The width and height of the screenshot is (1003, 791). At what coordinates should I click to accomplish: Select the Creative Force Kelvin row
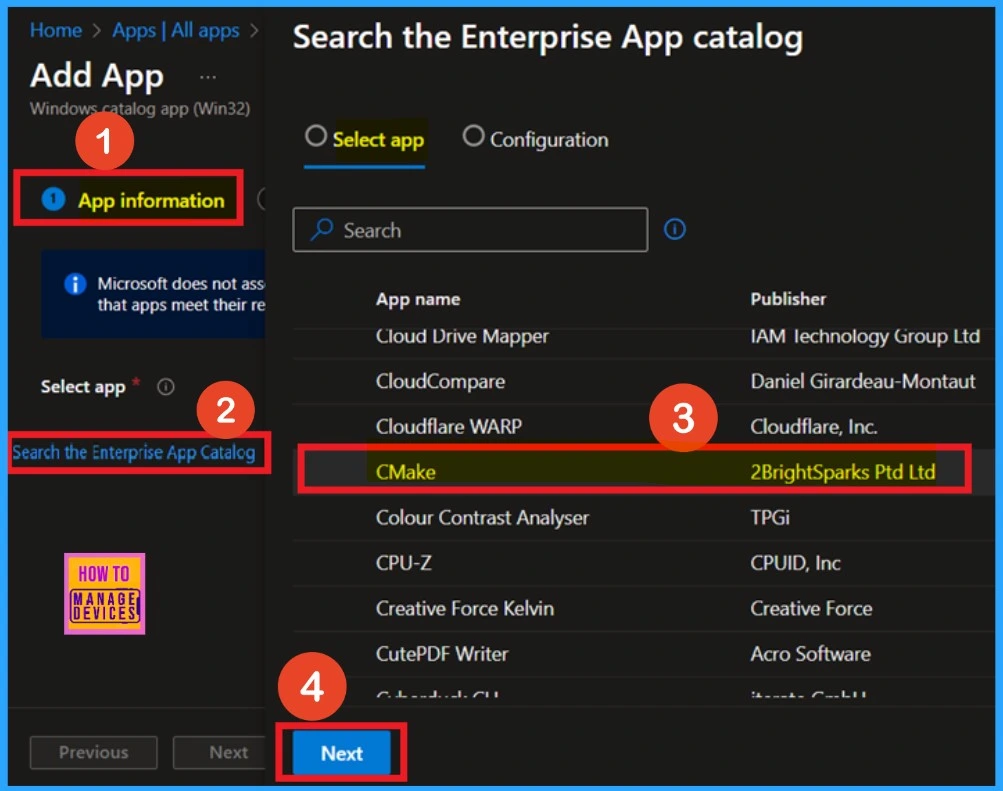643,608
